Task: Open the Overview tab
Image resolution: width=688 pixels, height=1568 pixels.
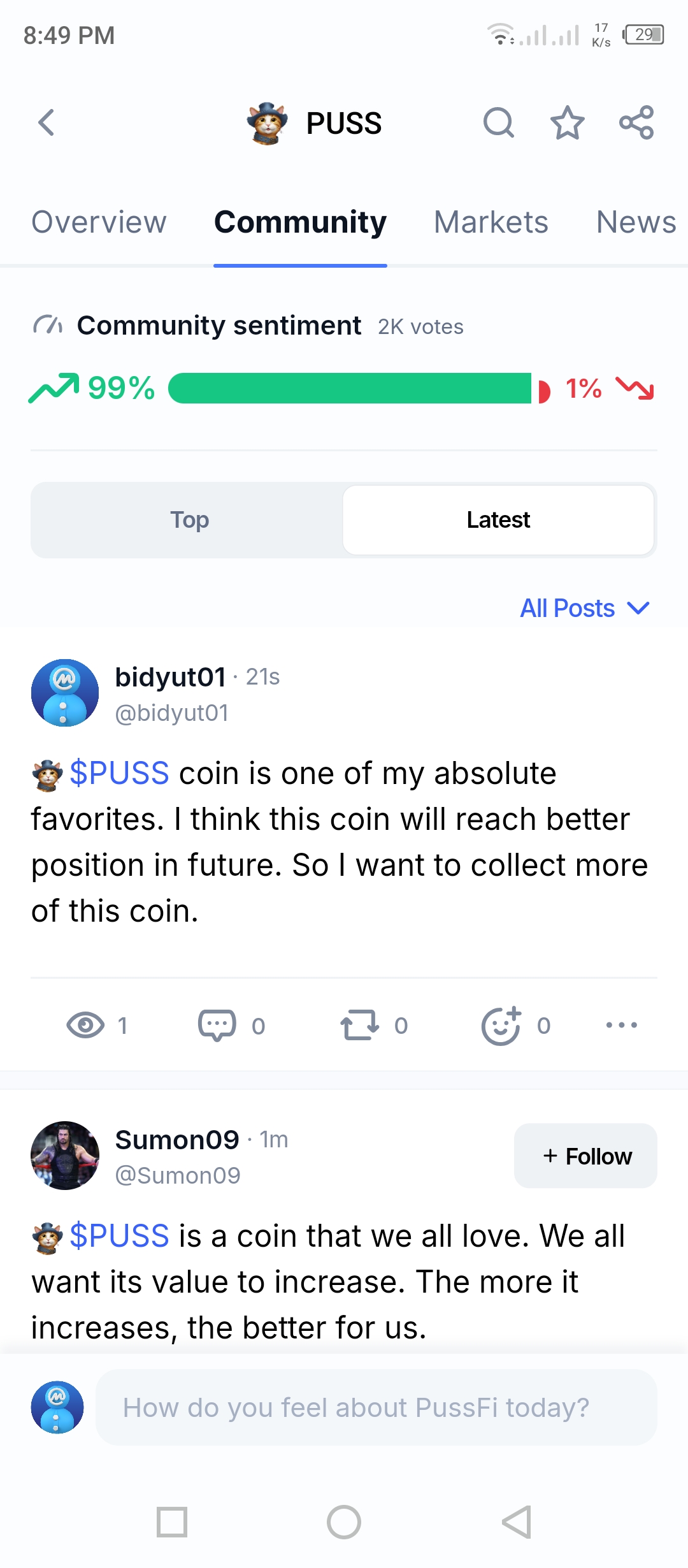Action: click(x=99, y=222)
